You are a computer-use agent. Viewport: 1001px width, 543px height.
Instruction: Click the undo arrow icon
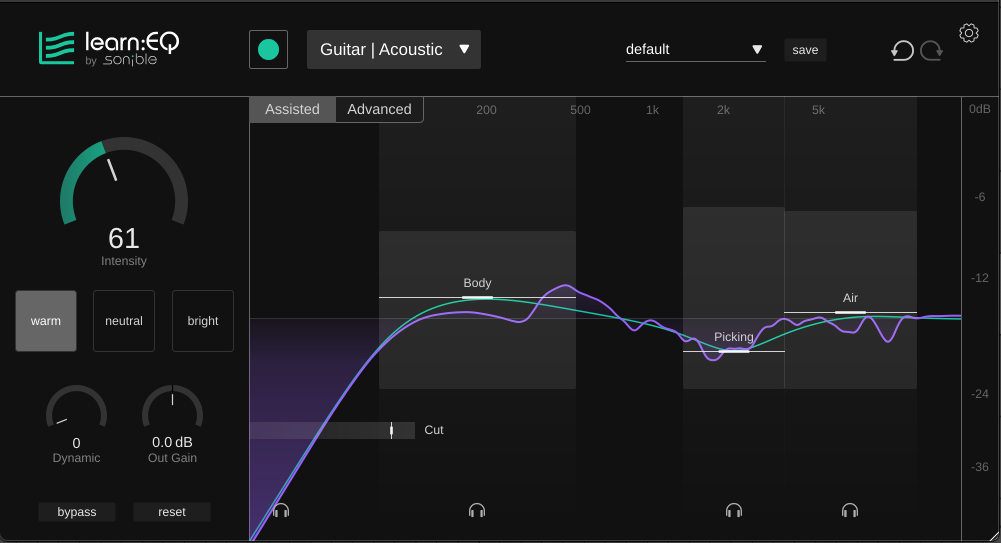tap(902, 50)
